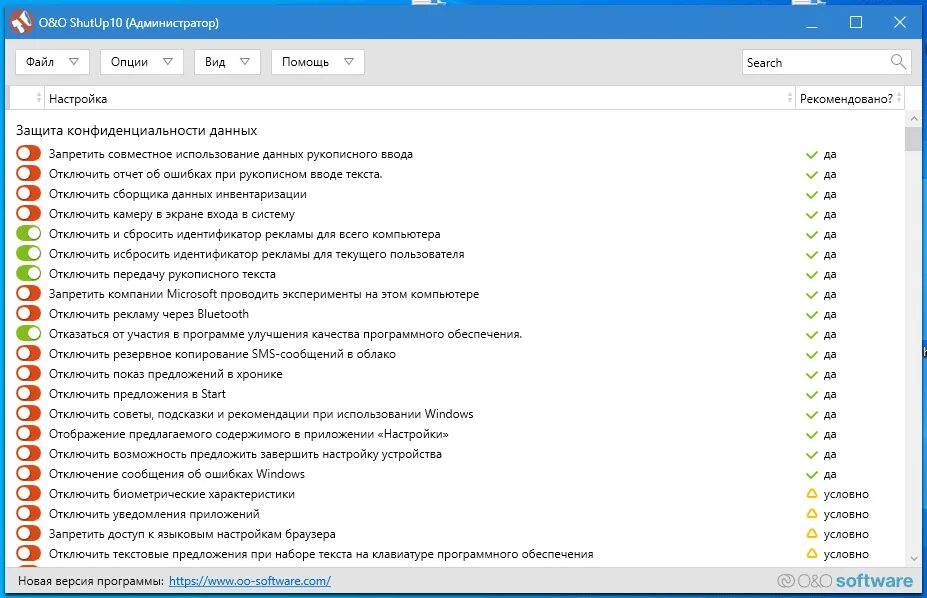Toggle Отключить отчет об ошибках при рукописном вводе
Viewport: 927px width, 598px height.
(x=28, y=174)
